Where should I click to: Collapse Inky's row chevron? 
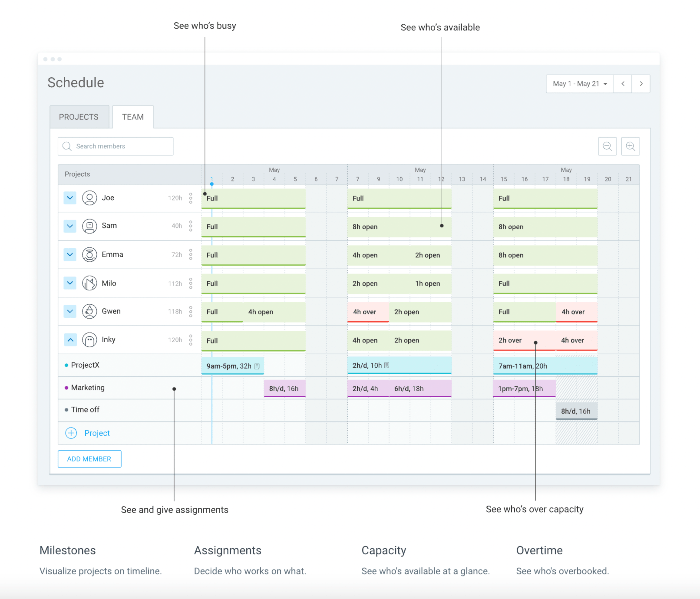coord(70,340)
